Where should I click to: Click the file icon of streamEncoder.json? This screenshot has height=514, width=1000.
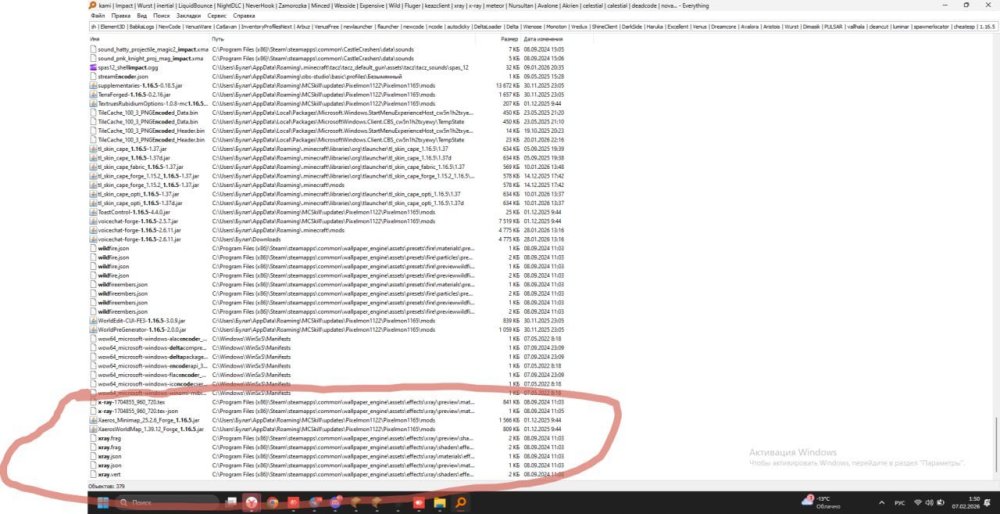93,76
